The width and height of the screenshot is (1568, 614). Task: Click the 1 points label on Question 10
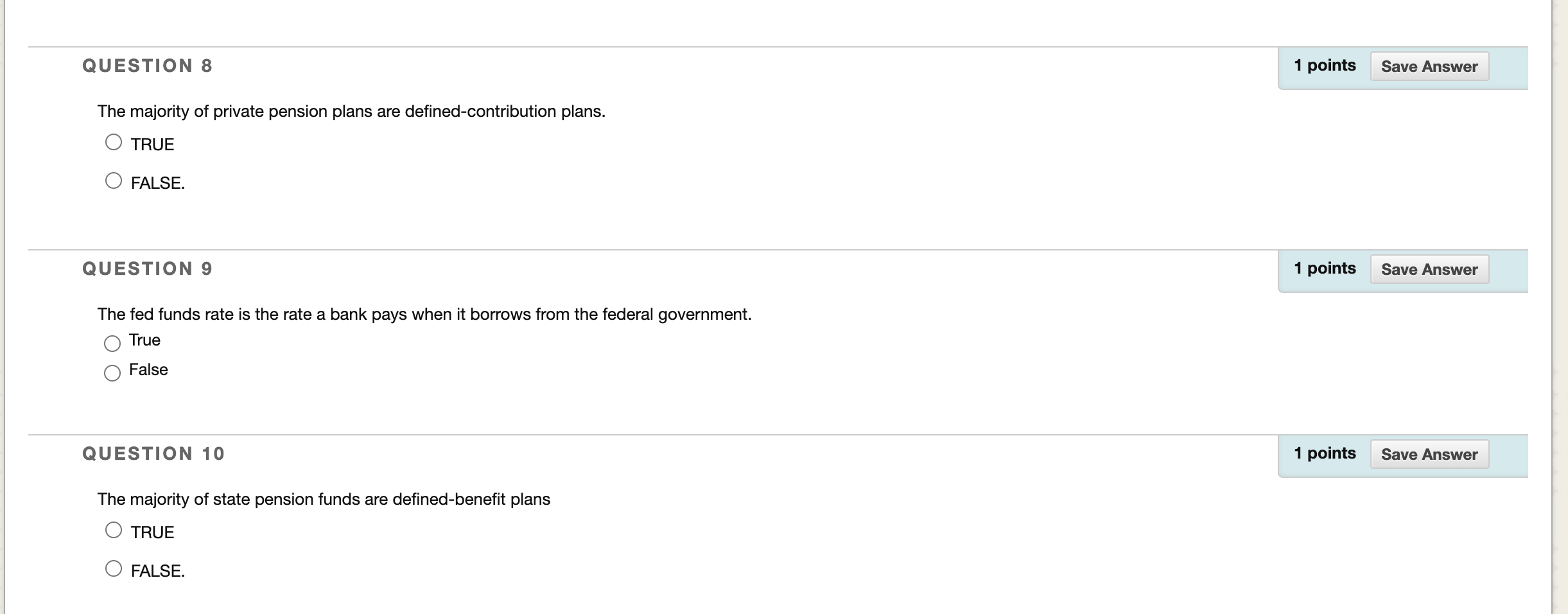pyautogui.click(x=1325, y=452)
